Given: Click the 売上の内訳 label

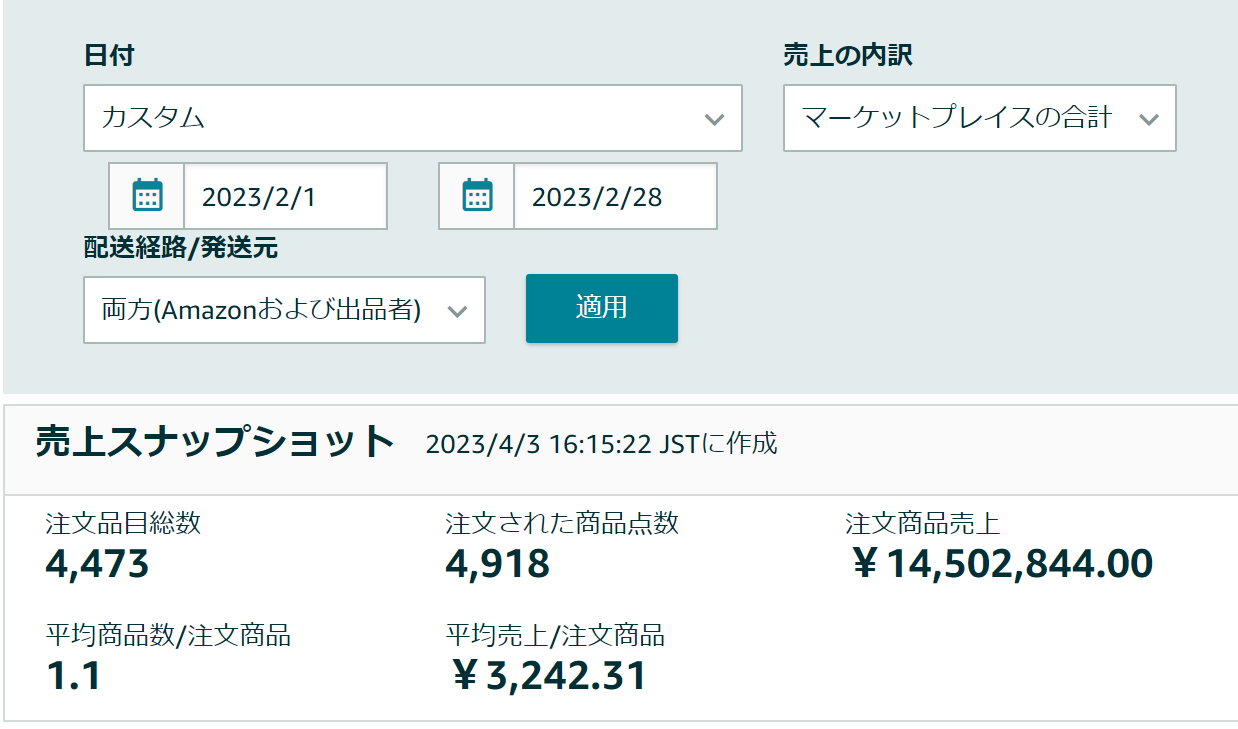Looking at the screenshot, I should 847,55.
